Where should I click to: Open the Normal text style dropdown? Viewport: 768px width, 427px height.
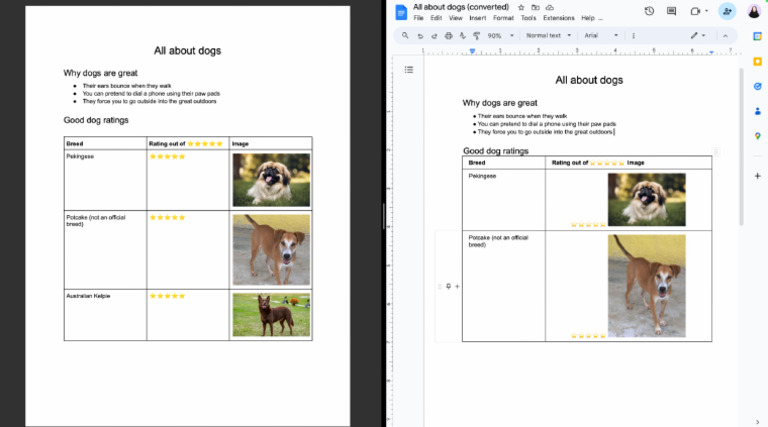549,36
